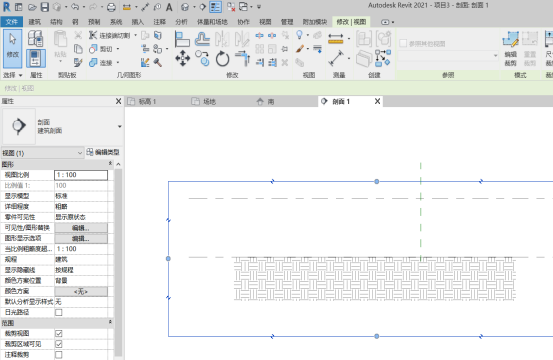Click the Close Inactive Views icon
Viewport: 553px width, 360px height.
231,7
